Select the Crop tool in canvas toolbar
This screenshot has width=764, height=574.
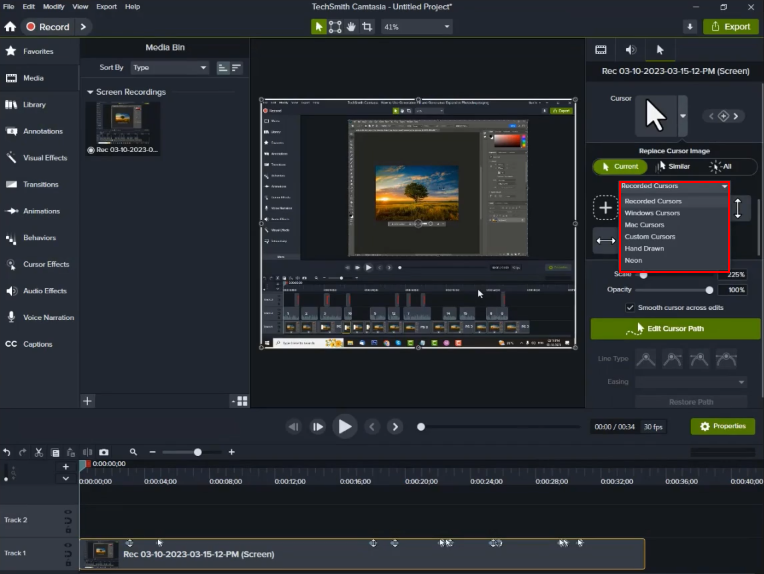[x=369, y=27]
